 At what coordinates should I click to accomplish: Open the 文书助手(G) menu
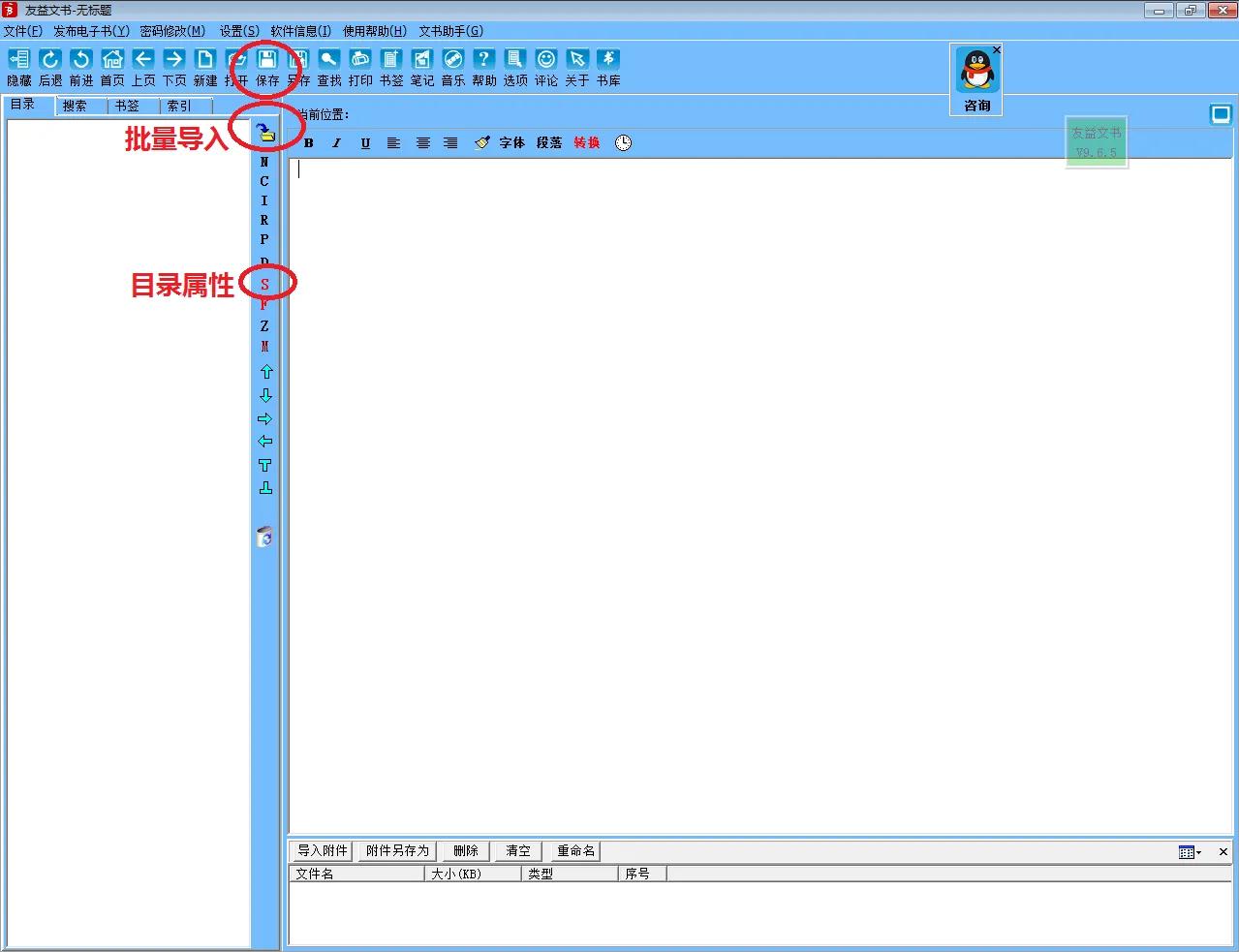[x=451, y=31]
